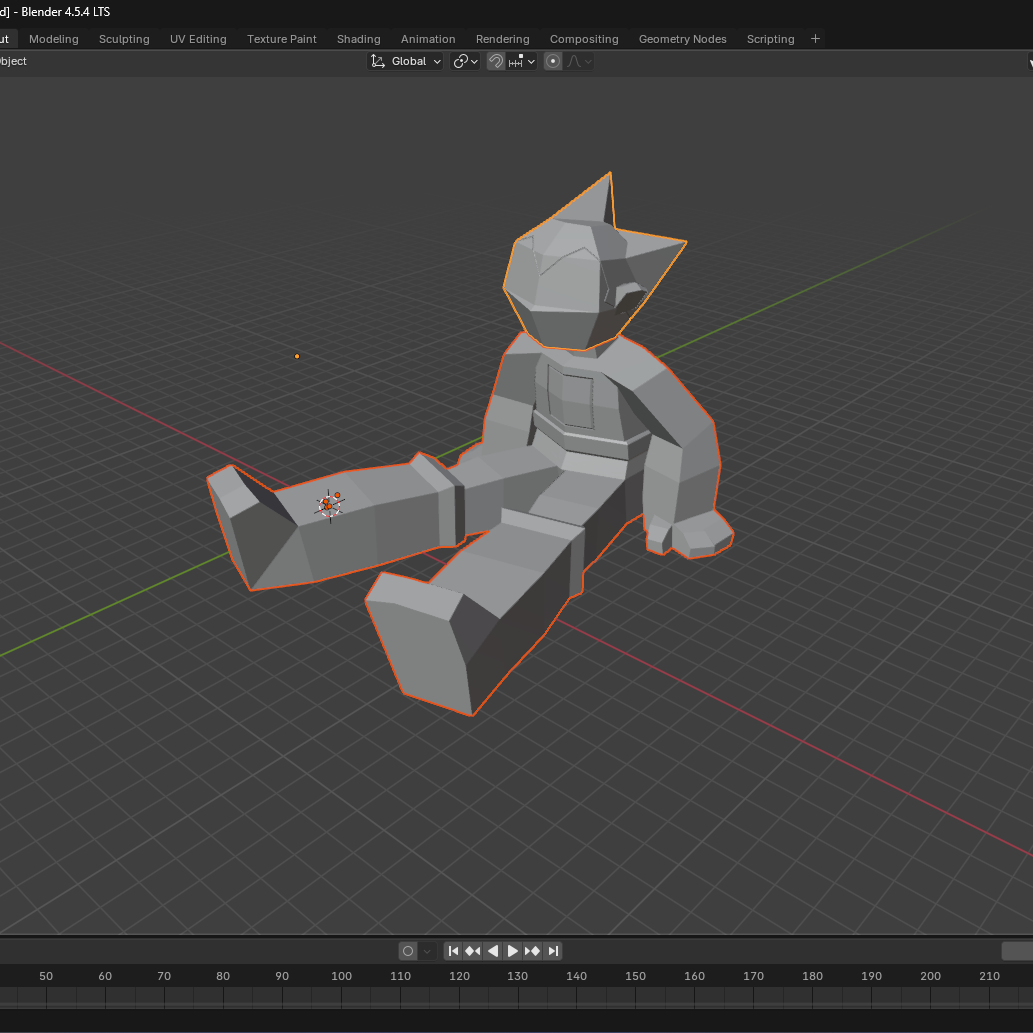Toggle snapping with the magnet icon
The image size is (1033, 1033).
coord(495,61)
